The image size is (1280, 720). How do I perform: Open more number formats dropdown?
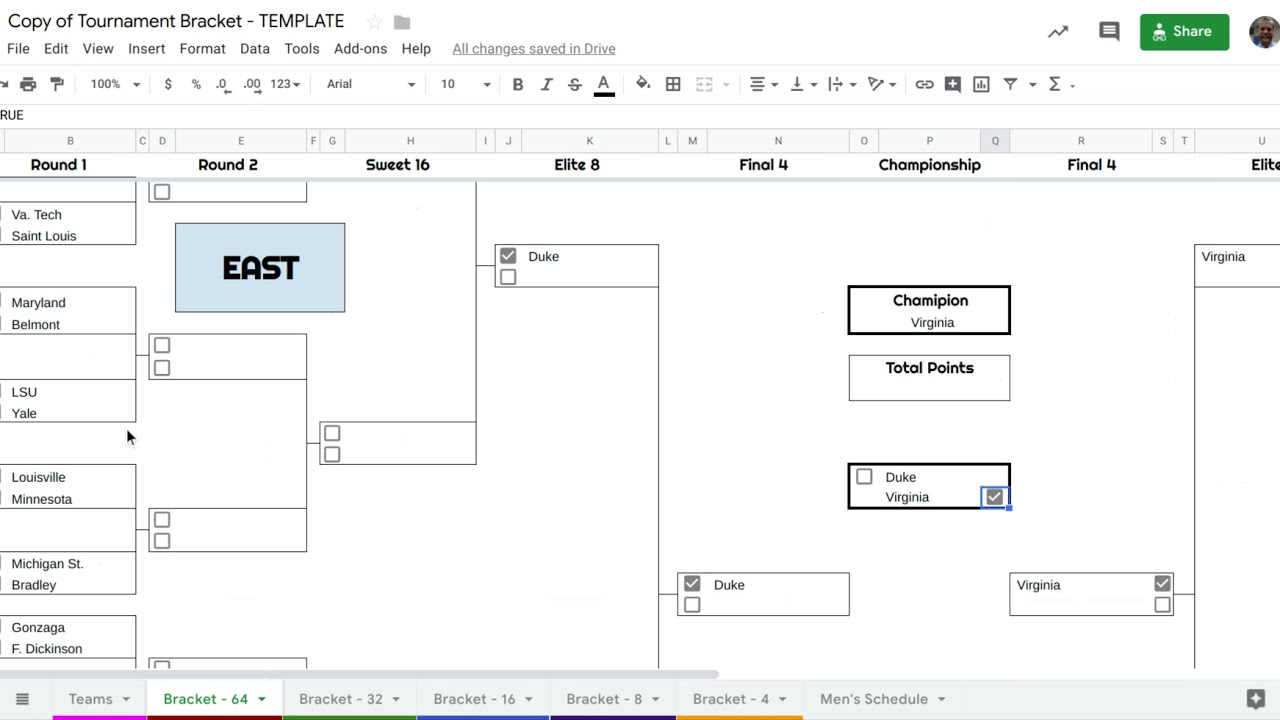[285, 84]
